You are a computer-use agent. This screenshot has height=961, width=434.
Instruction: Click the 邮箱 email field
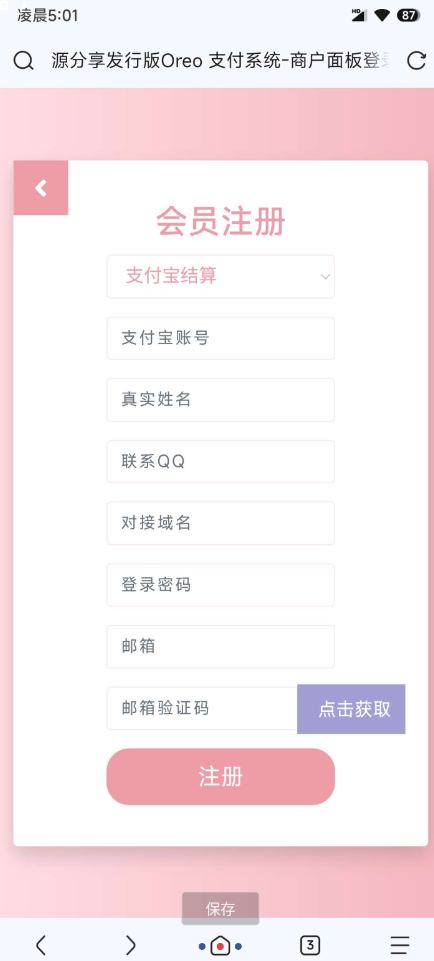[x=221, y=647]
